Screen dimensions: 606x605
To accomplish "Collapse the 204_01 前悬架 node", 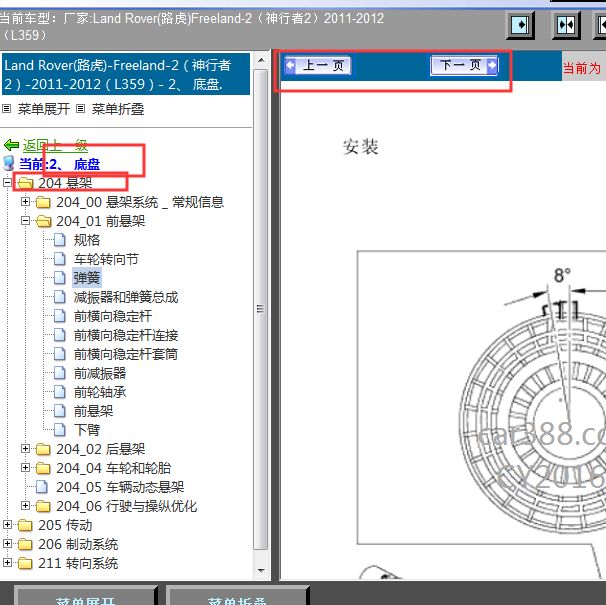I will [26, 221].
